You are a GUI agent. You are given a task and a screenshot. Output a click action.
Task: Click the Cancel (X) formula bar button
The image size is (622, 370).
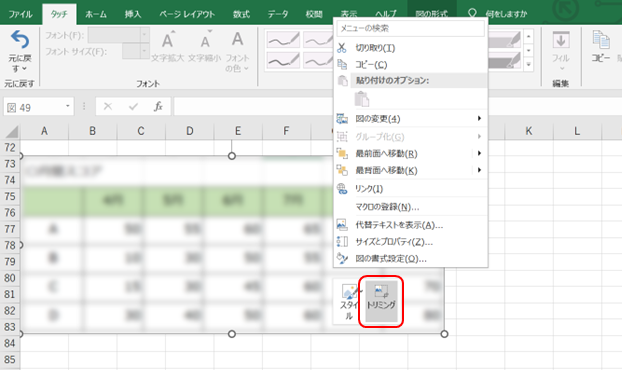click(x=108, y=106)
